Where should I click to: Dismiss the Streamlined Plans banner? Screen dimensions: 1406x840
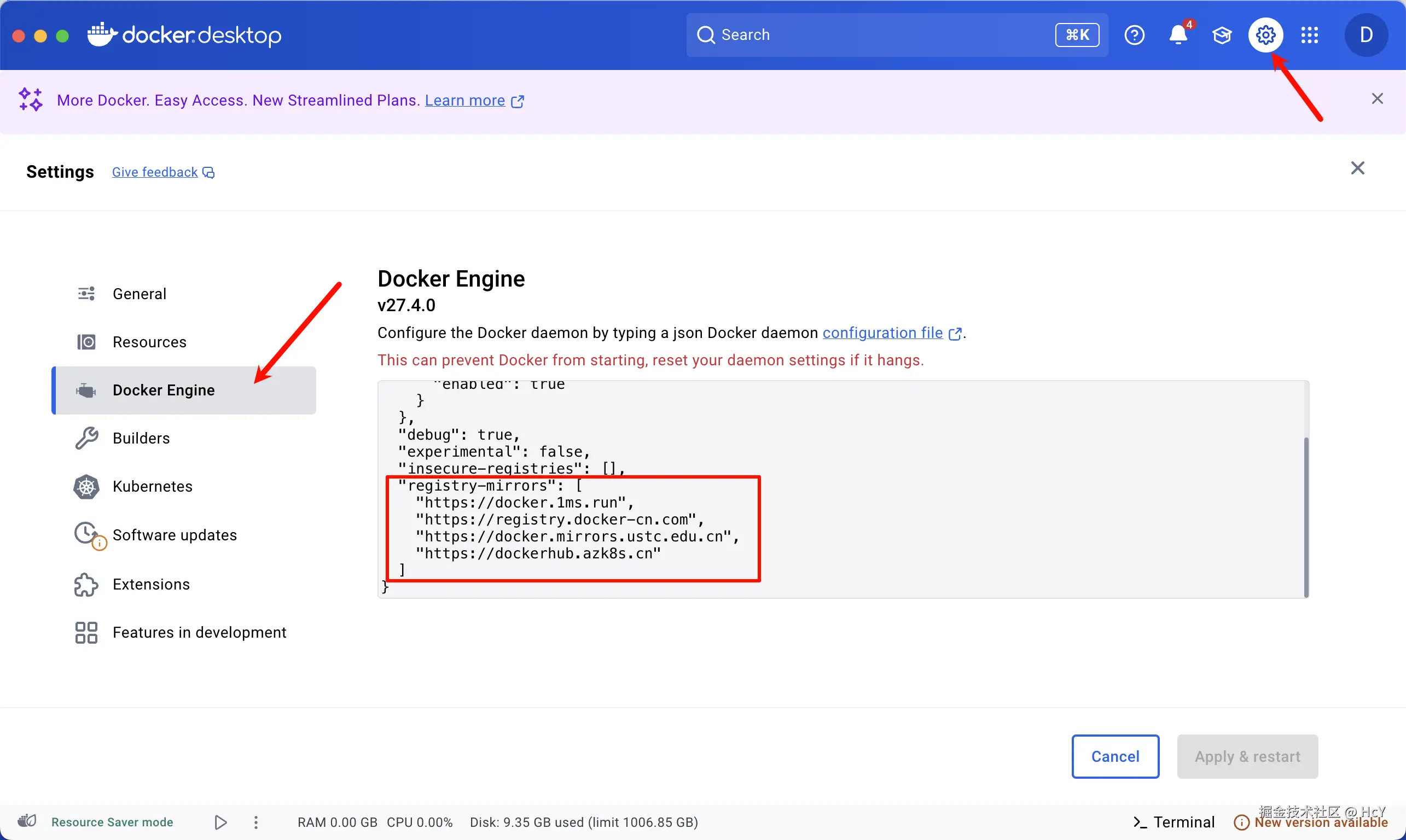click(1377, 99)
